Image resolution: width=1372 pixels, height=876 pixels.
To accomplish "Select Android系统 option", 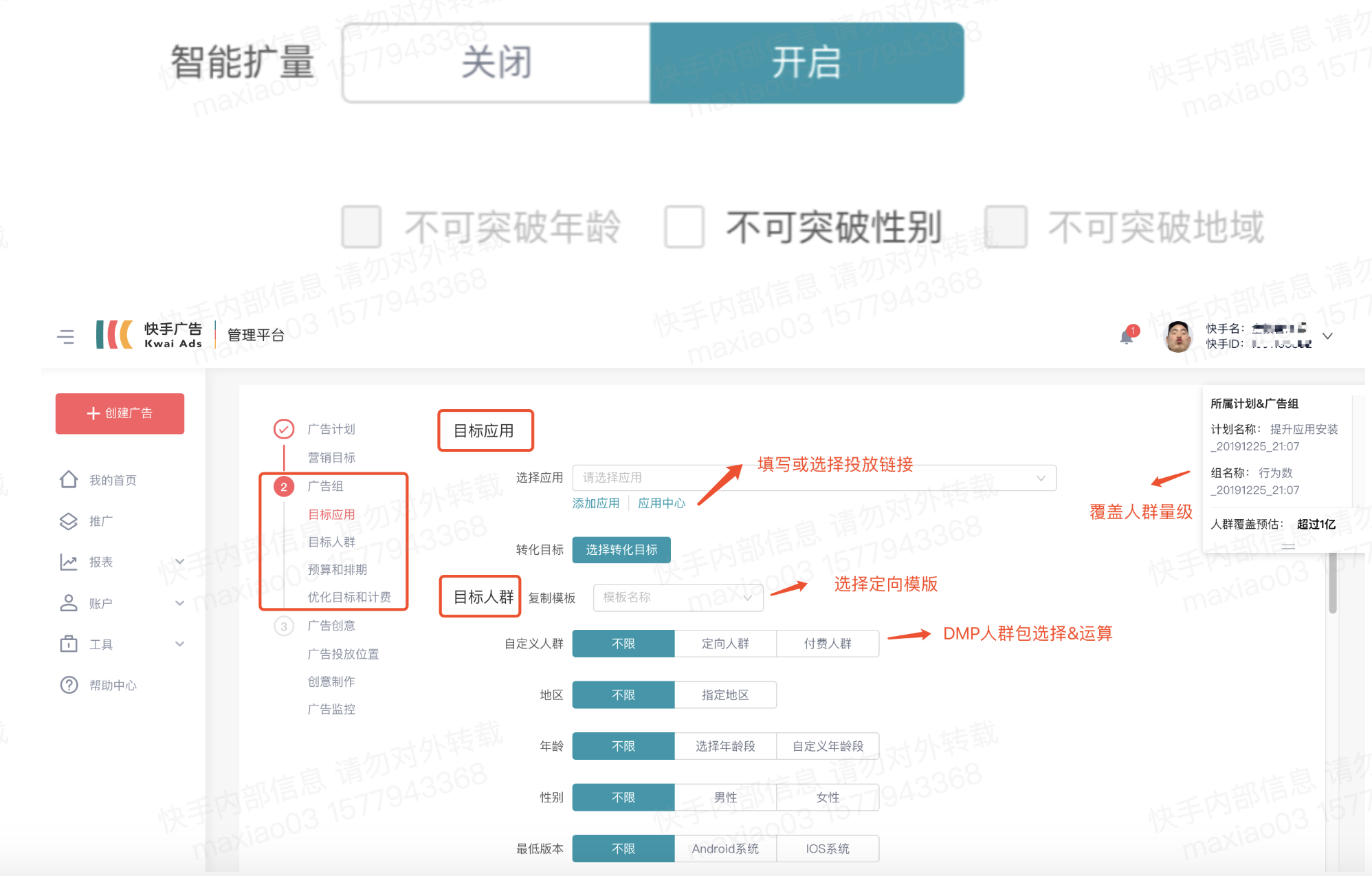I will tap(725, 848).
